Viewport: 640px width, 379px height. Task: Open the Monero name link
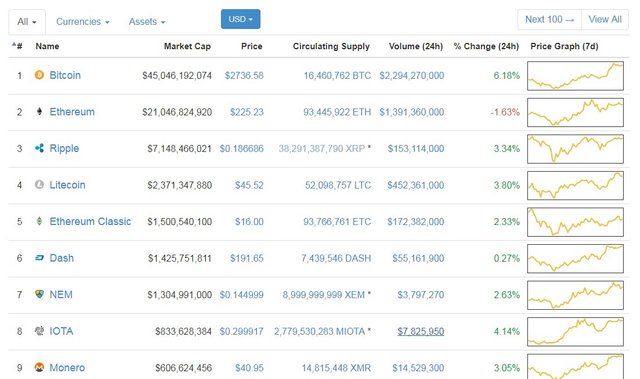67,368
